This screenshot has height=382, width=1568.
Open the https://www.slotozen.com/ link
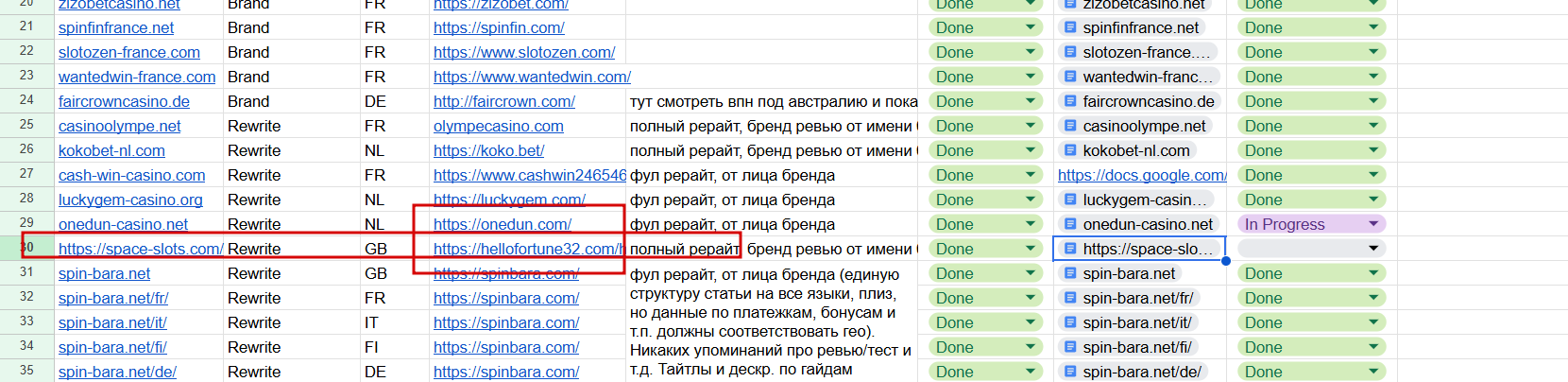pyautogui.click(x=524, y=52)
